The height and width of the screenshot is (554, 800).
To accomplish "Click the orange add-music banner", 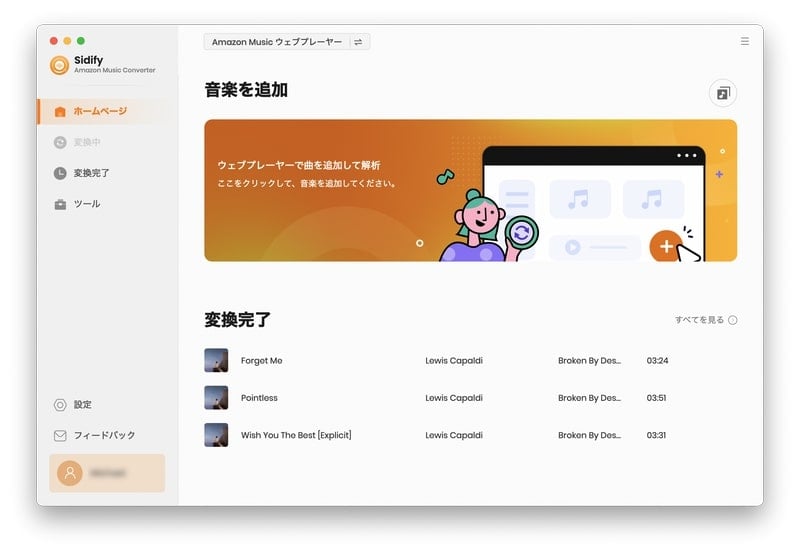I will (470, 190).
